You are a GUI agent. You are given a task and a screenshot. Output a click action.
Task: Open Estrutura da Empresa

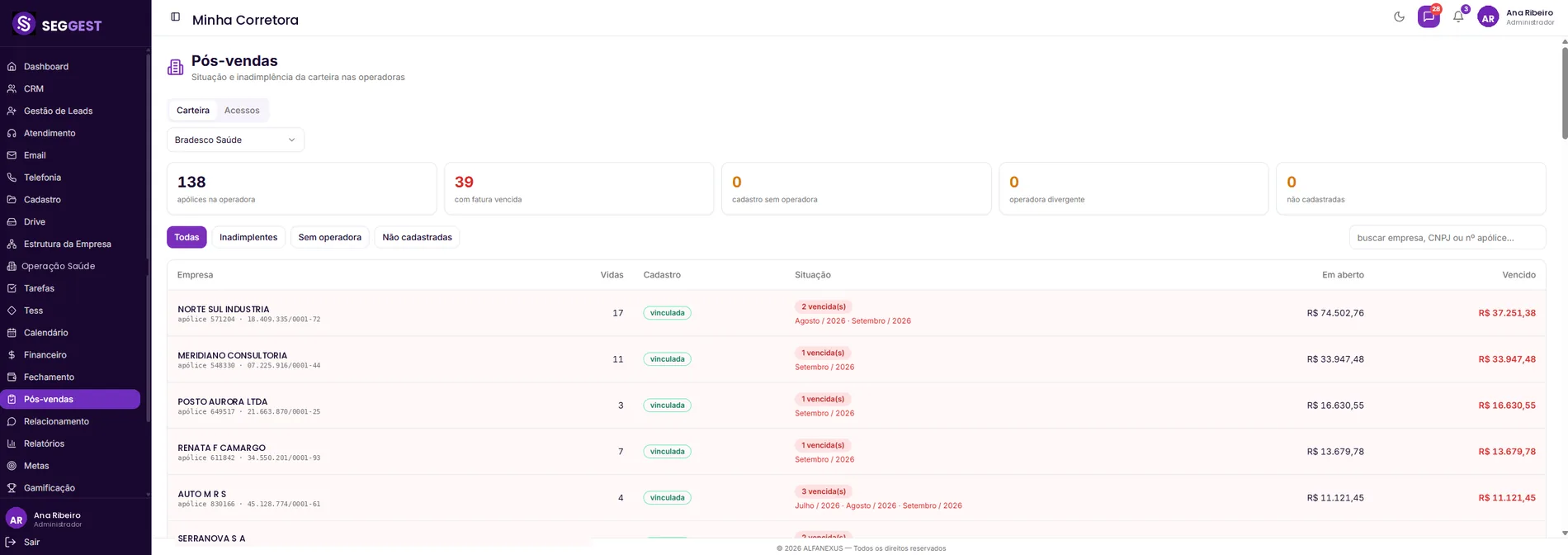(x=71, y=244)
